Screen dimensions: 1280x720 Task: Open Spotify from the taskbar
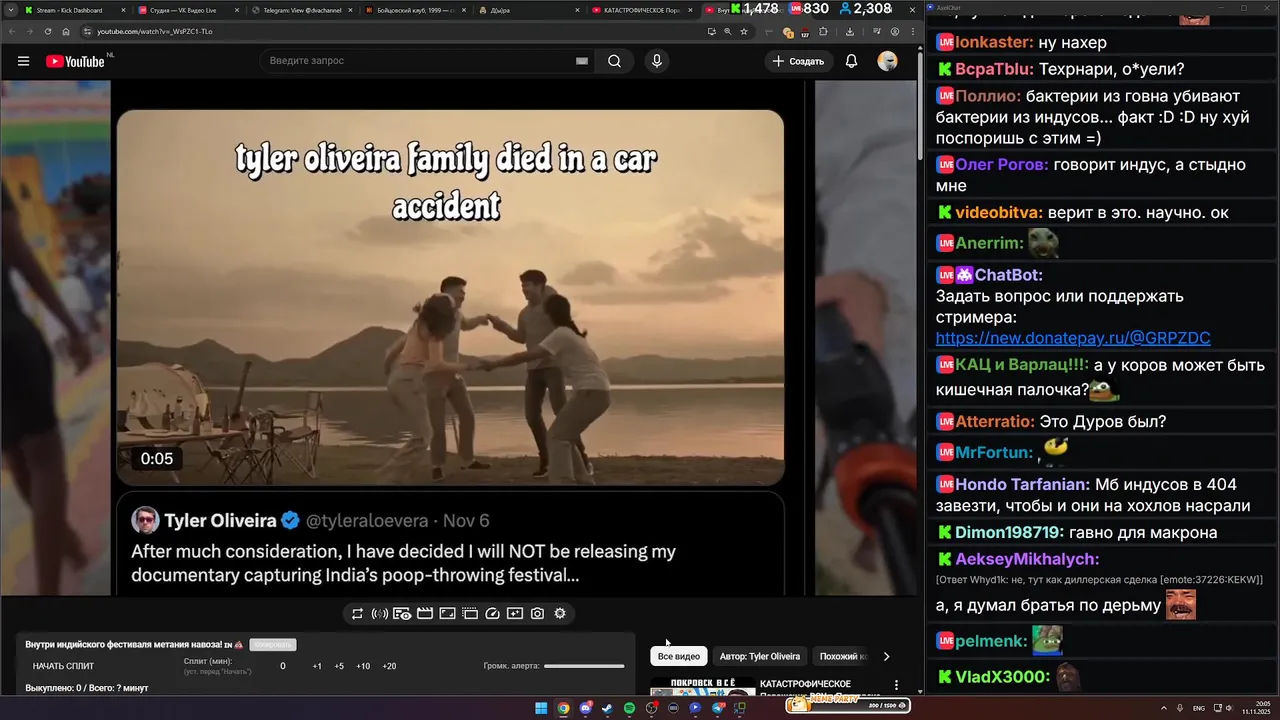pyautogui.click(x=629, y=708)
